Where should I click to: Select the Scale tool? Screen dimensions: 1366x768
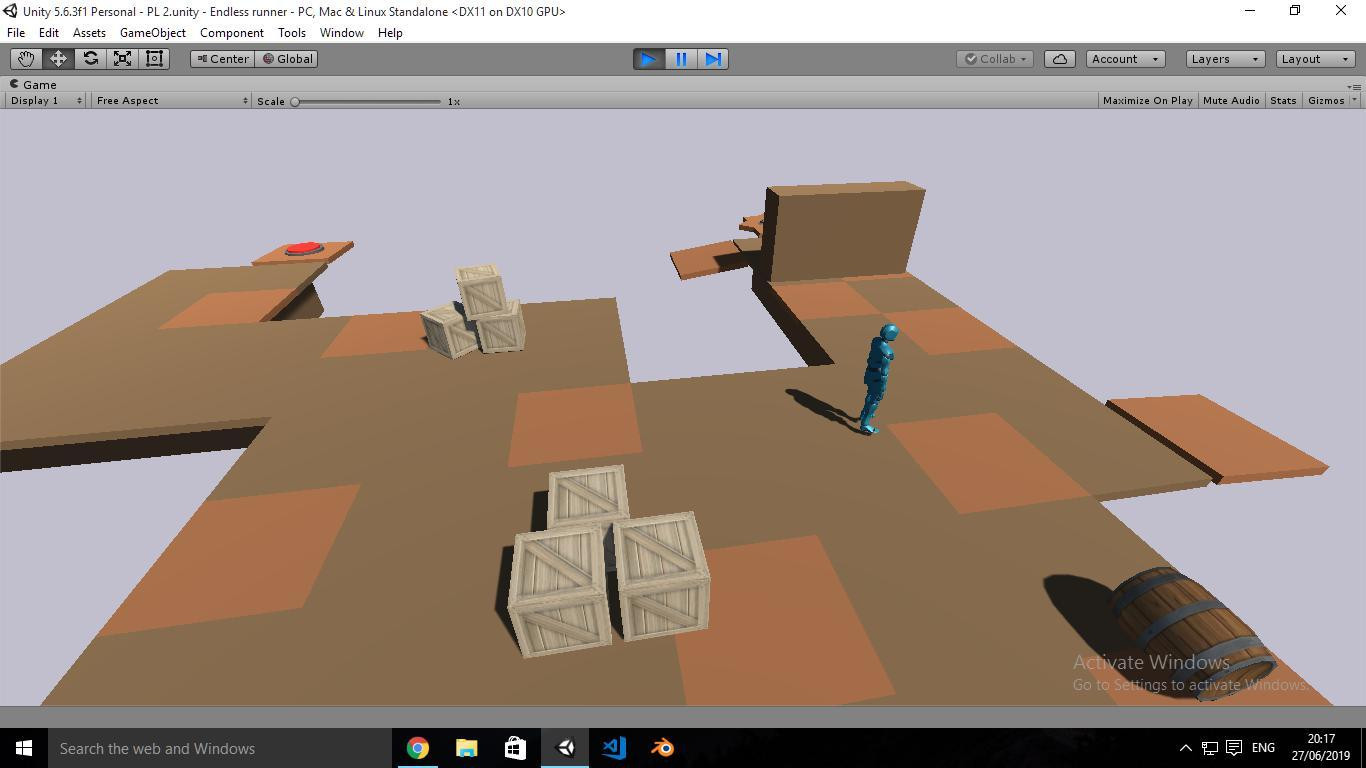pyautogui.click(x=122, y=59)
